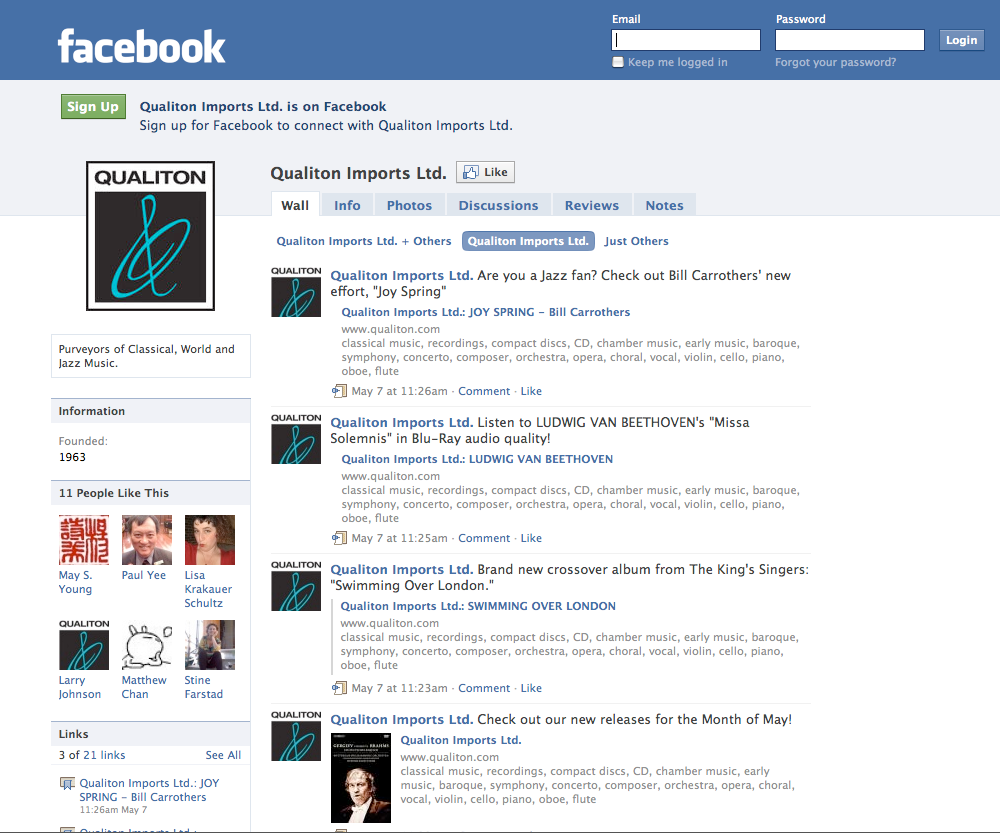Open Paul Yee's profile photo
Image resolution: width=1000 pixels, height=833 pixels.
point(146,540)
